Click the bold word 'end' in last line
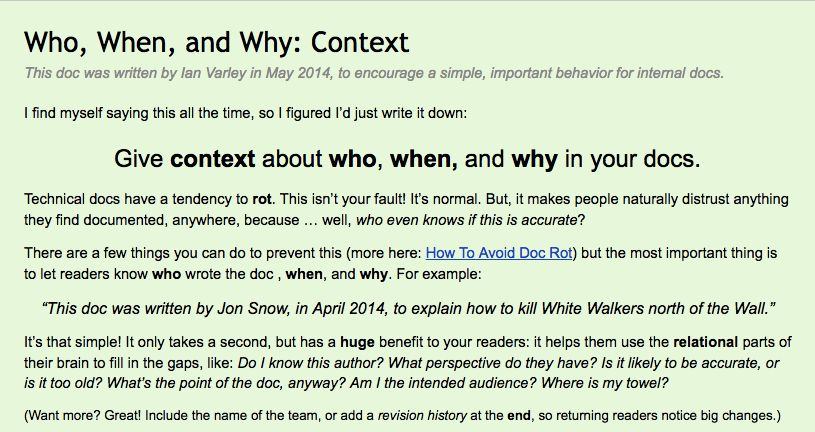Screen dimensions: 815x432 pos(519,416)
